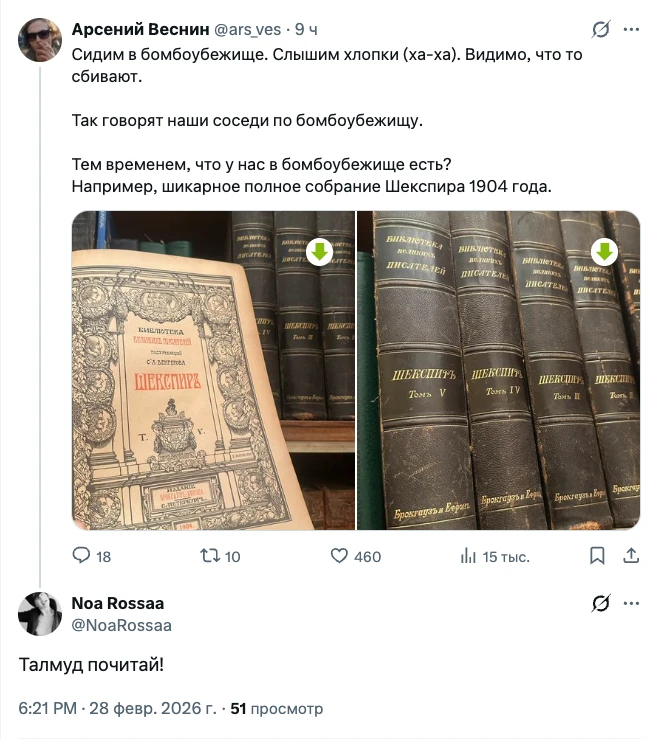659x739 pixels.
Task: Click the Noa Rossaa display name
Action: pos(118,603)
